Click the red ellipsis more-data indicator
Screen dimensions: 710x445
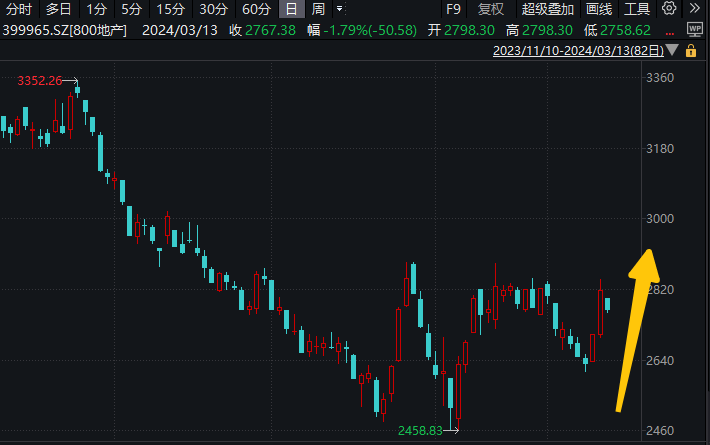[668, 30]
